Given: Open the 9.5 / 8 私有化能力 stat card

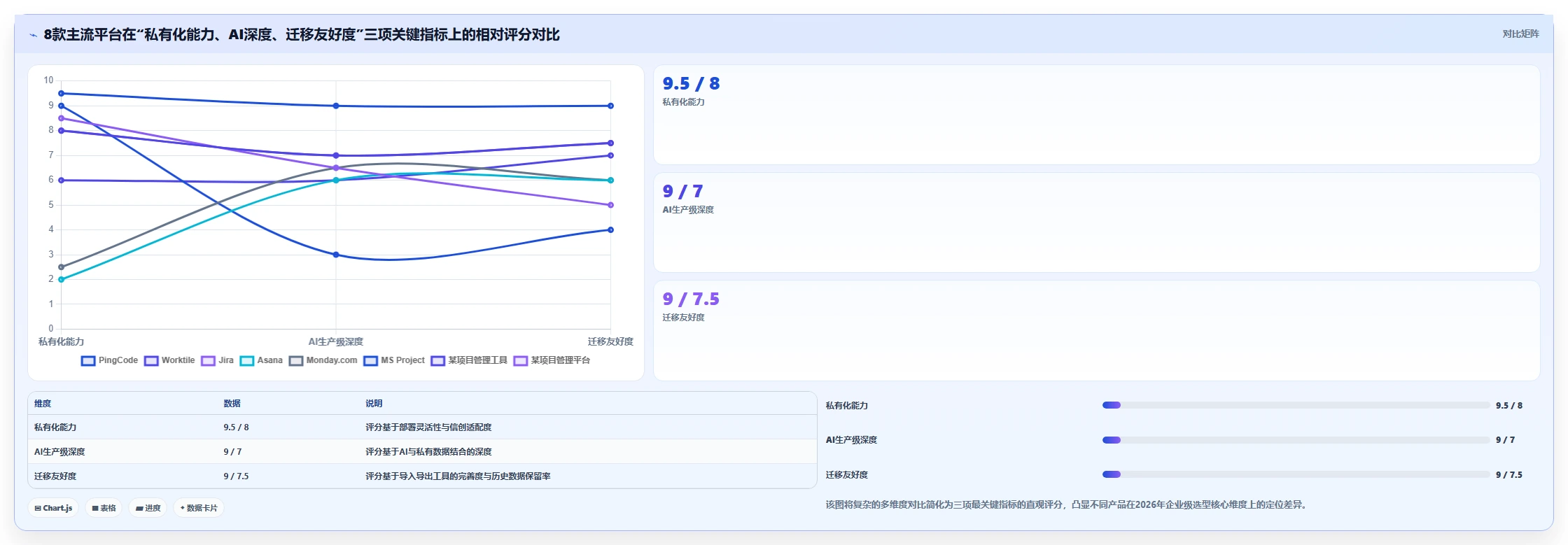Looking at the screenshot, I should pyautogui.click(x=1096, y=115).
